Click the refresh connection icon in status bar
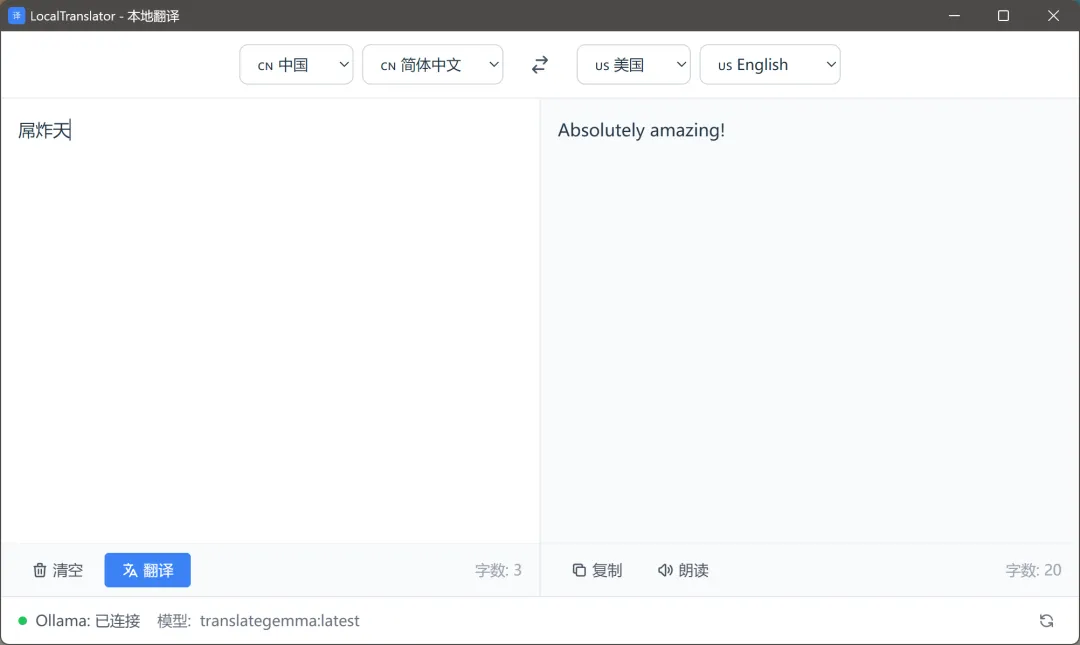The width and height of the screenshot is (1080, 645). [x=1046, y=621]
